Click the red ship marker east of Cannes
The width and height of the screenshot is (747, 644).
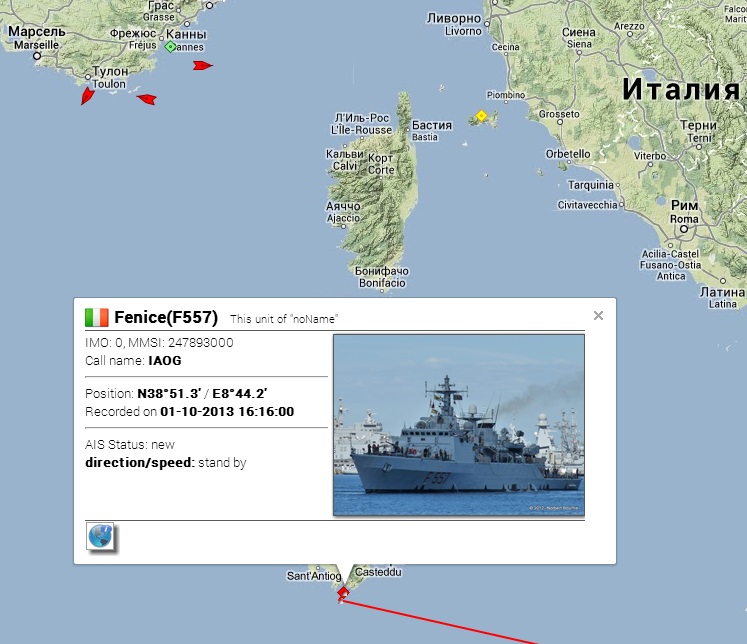pos(202,65)
